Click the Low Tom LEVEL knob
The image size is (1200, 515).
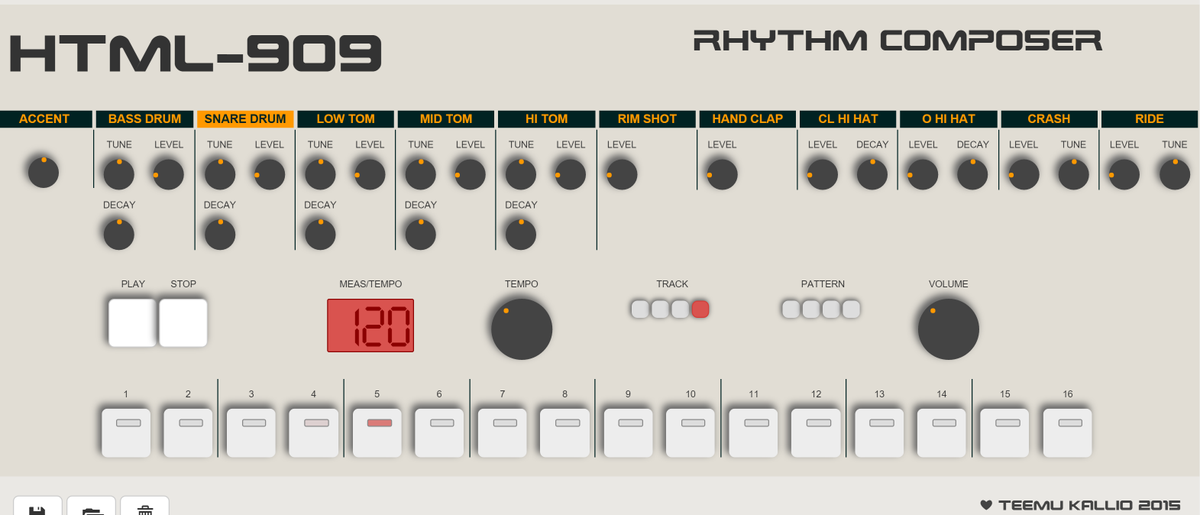(369, 175)
